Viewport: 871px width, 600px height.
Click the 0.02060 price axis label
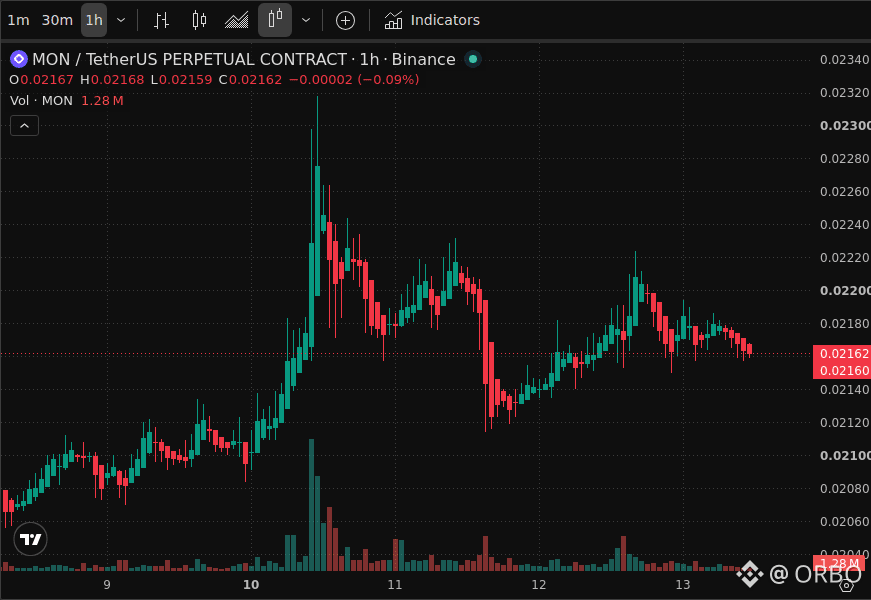tap(845, 522)
